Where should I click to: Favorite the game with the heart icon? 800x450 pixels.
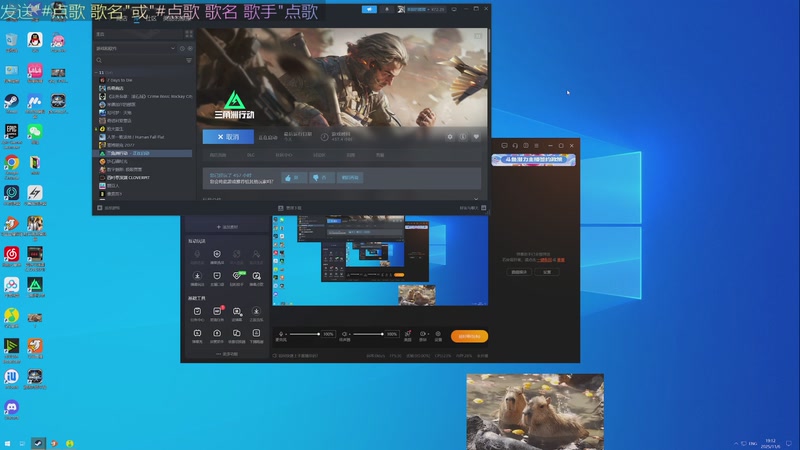tap(476, 137)
